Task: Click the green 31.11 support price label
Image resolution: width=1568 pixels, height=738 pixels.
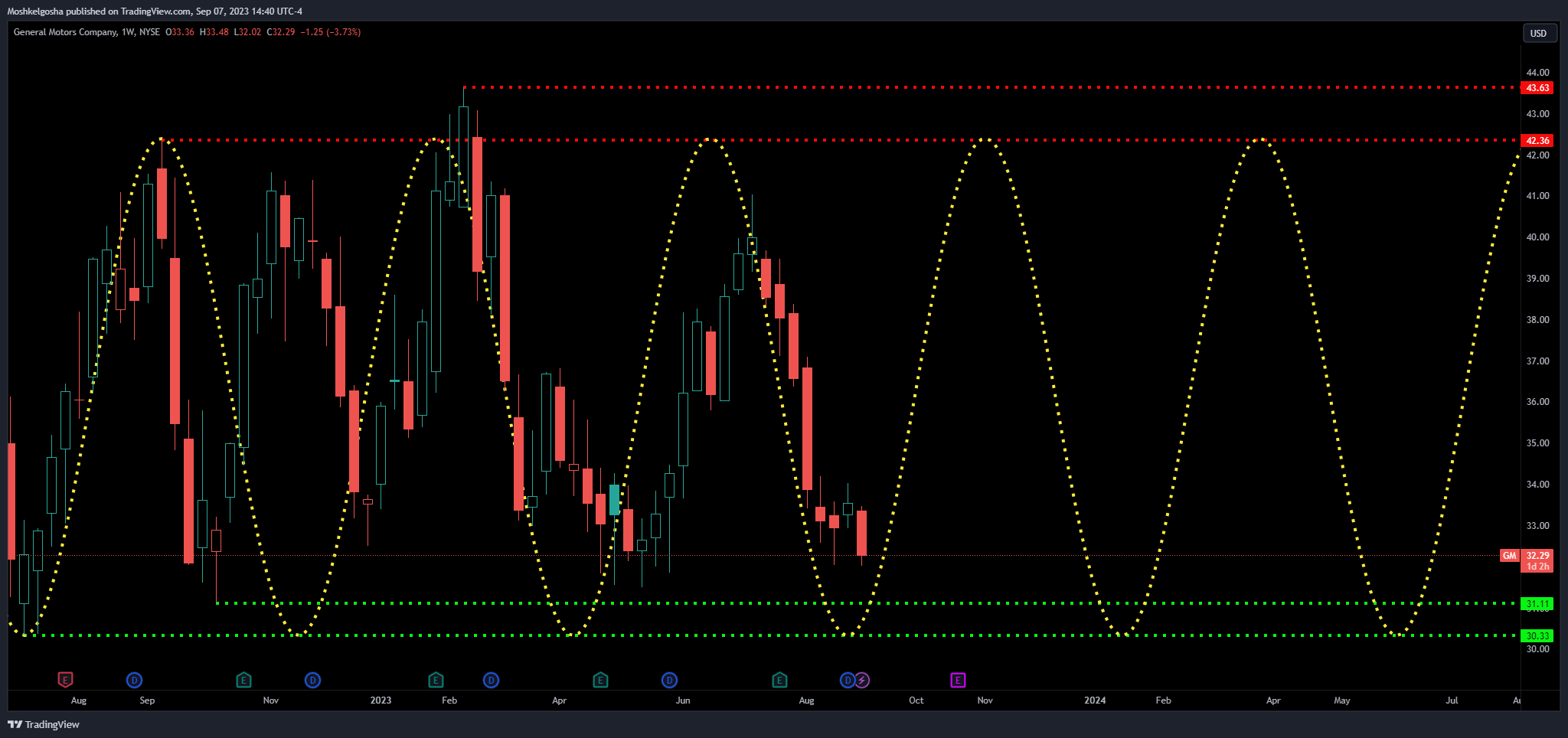Action: (x=1537, y=604)
